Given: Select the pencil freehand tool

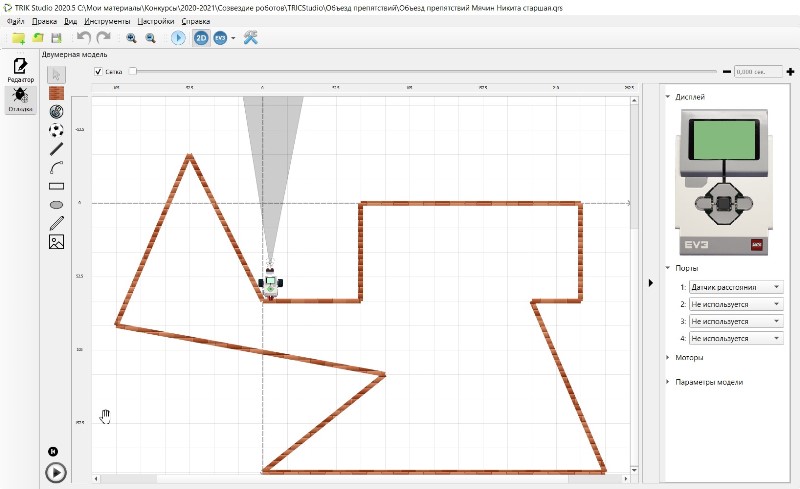Looking at the screenshot, I should [57, 223].
